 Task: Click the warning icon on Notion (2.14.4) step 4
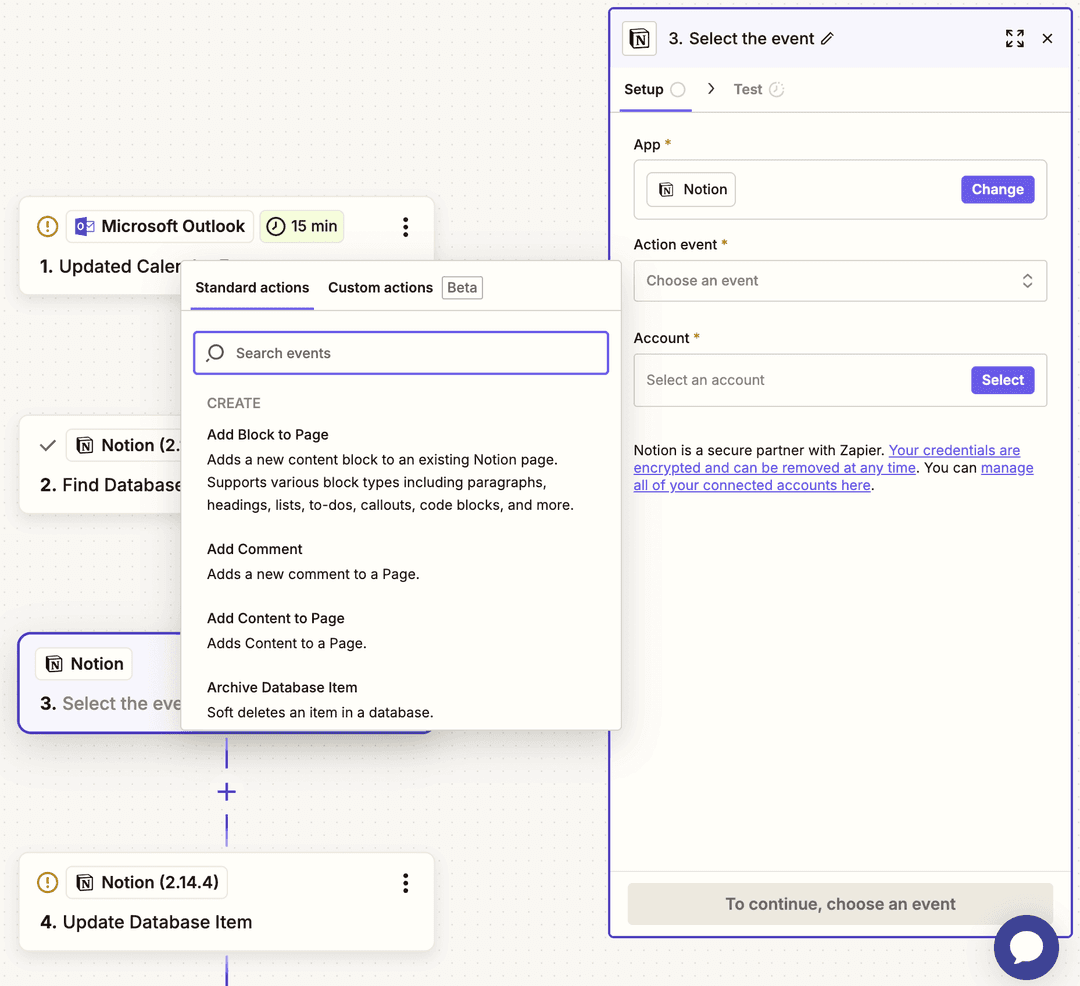coord(48,883)
